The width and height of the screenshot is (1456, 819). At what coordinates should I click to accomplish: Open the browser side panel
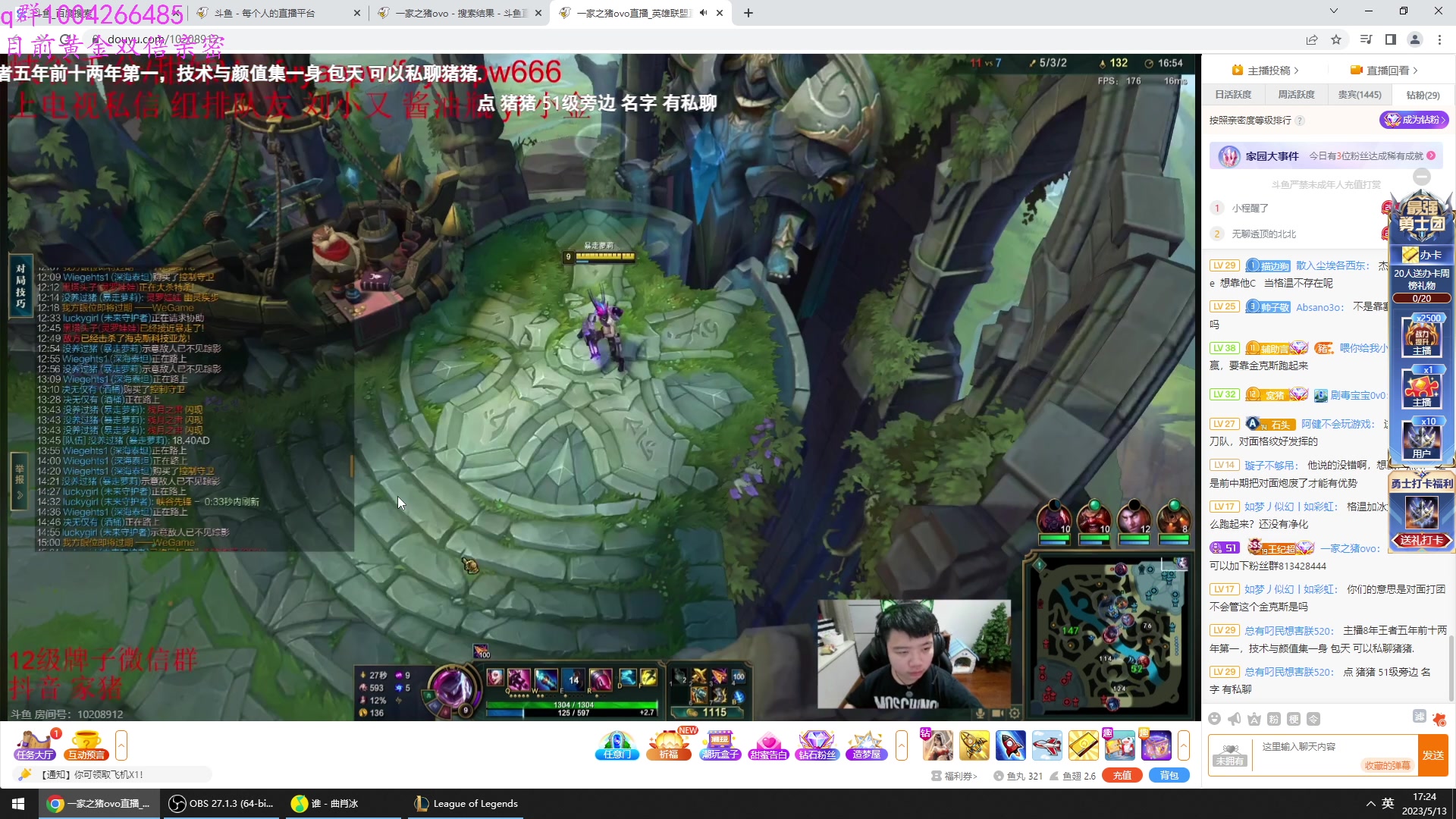tap(1391, 39)
